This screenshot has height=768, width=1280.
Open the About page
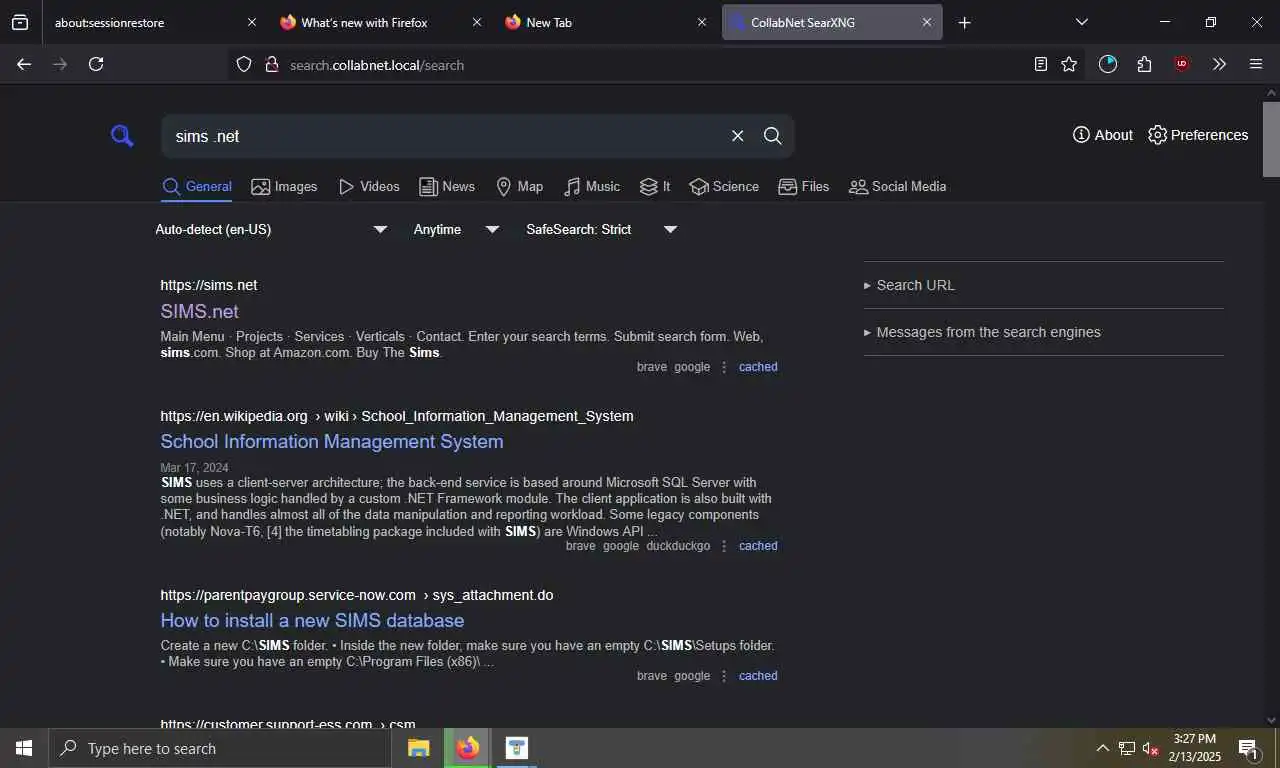pos(1103,135)
